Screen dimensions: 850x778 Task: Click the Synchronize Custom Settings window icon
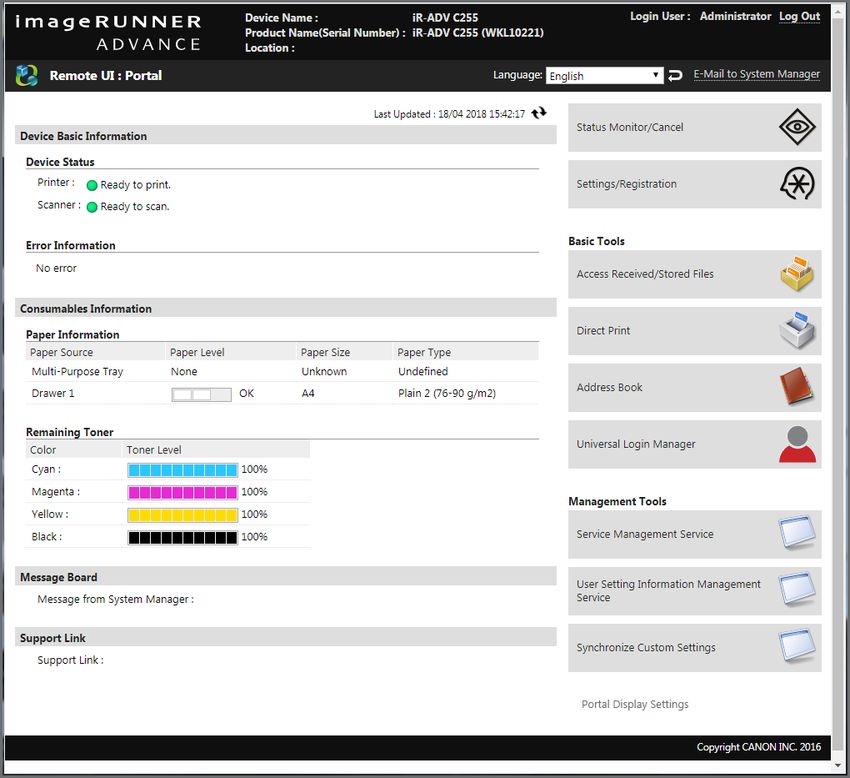[x=797, y=647]
